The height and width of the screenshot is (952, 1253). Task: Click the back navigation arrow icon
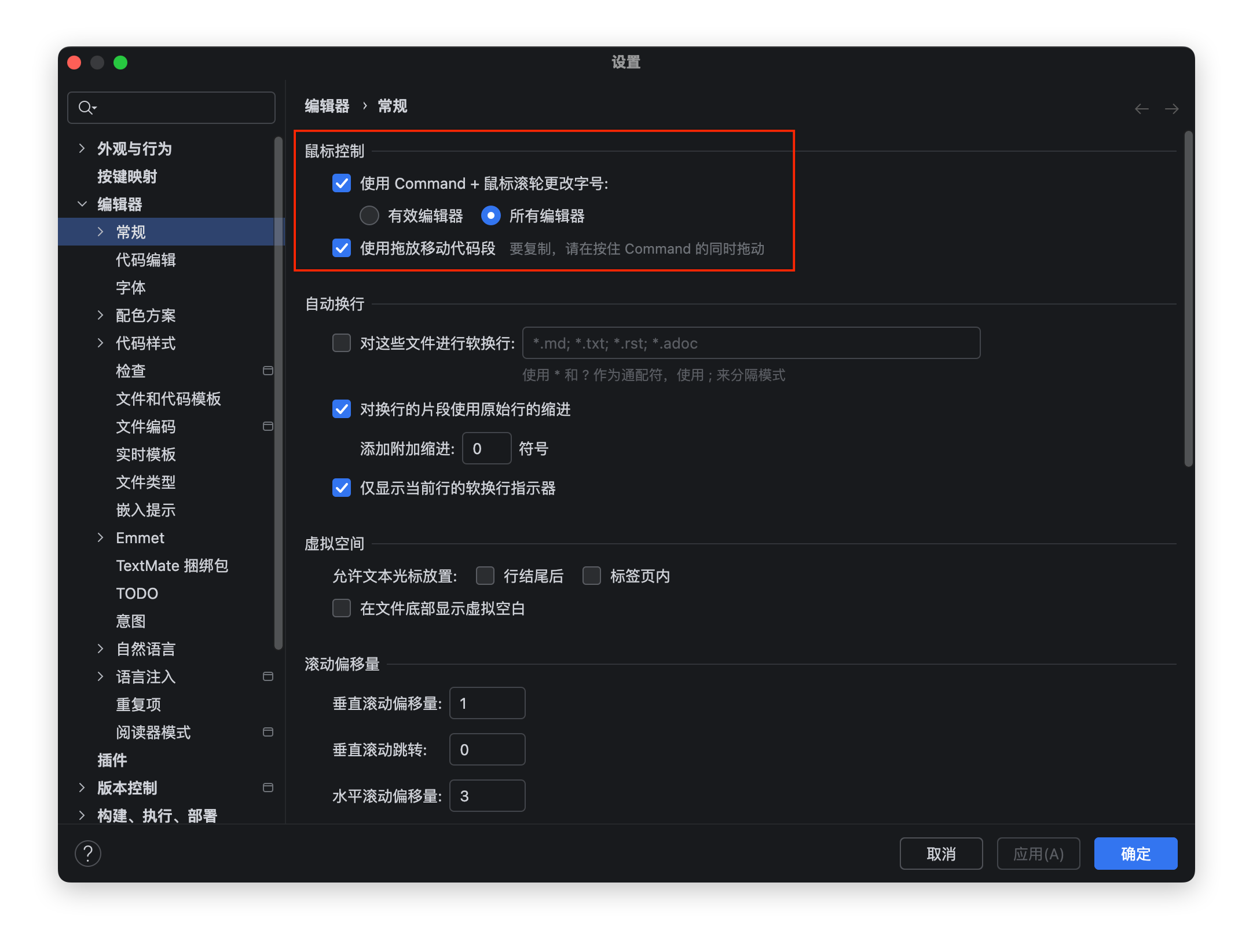pyautogui.click(x=1141, y=109)
